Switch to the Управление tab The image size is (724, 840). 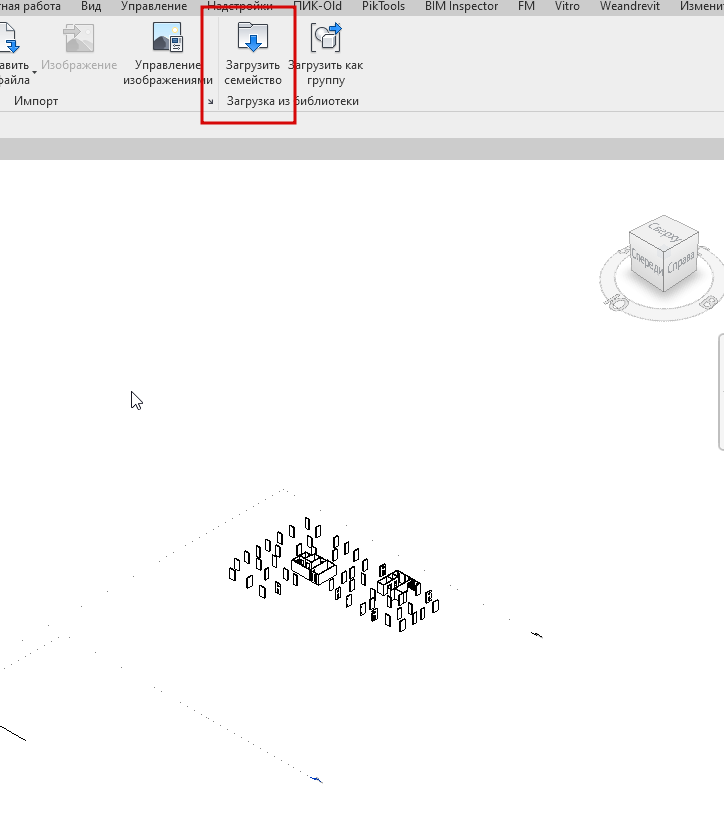pyautogui.click(x=154, y=6)
